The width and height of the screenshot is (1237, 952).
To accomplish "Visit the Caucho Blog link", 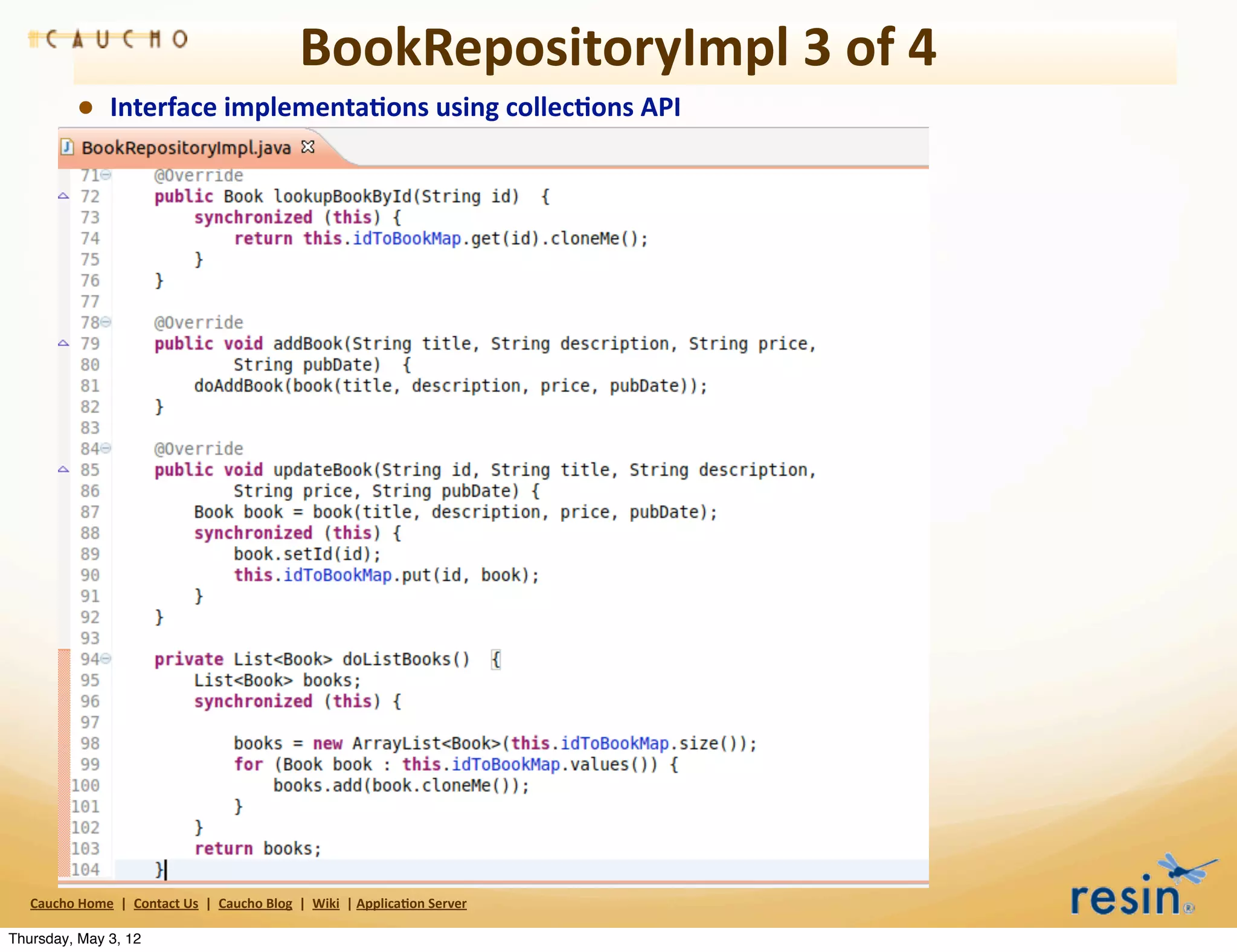I will click(255, 904).
